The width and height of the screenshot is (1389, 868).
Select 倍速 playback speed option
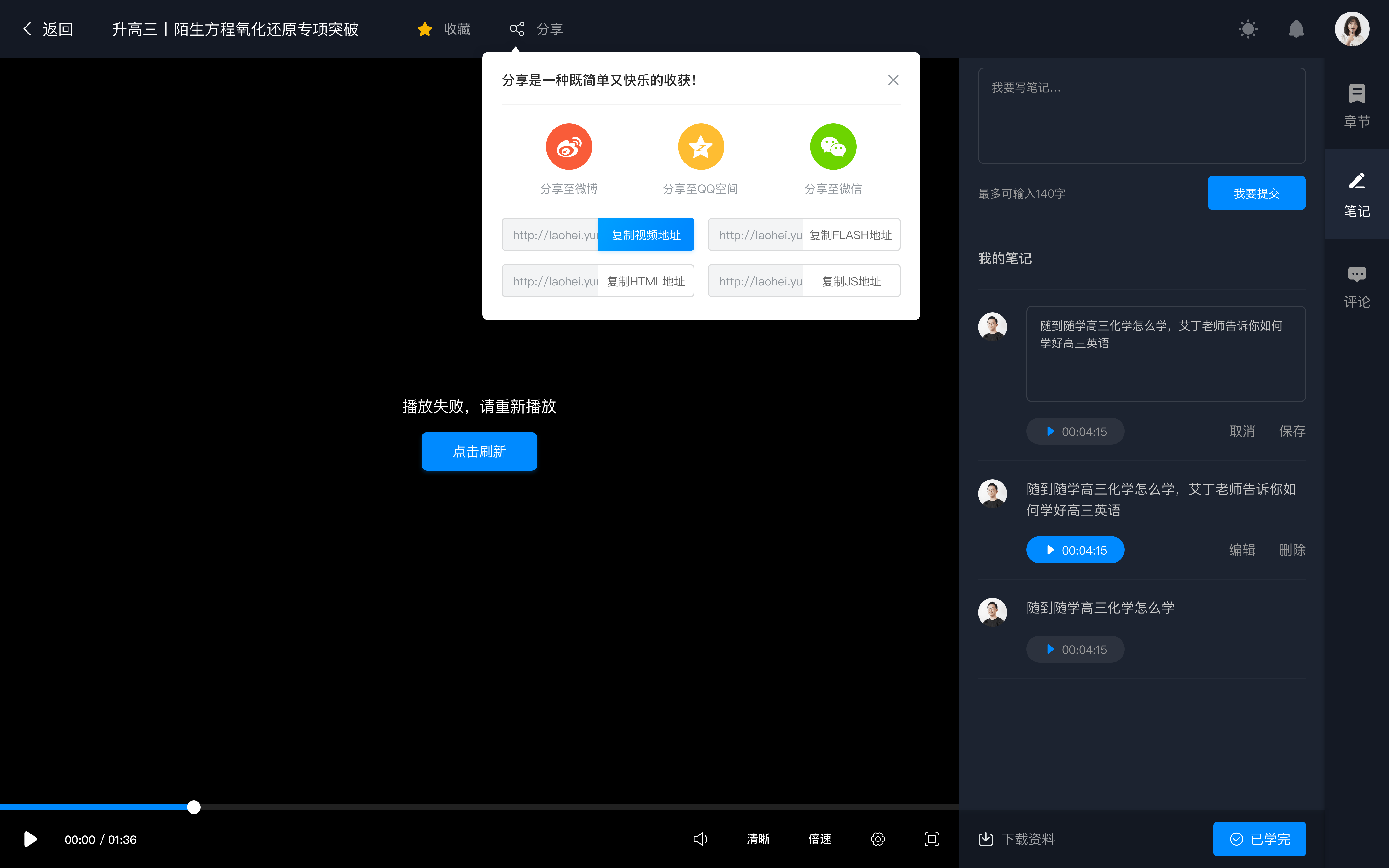pos(820,839)
